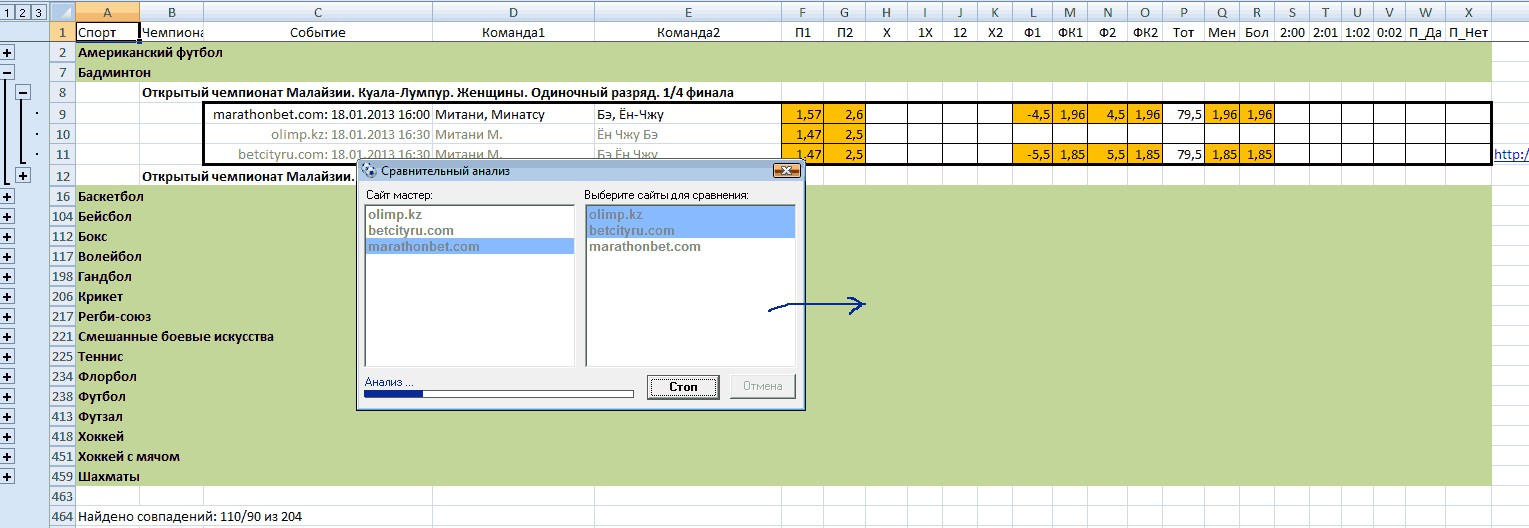Click the Спорт header cell

[x=107, y=32]
